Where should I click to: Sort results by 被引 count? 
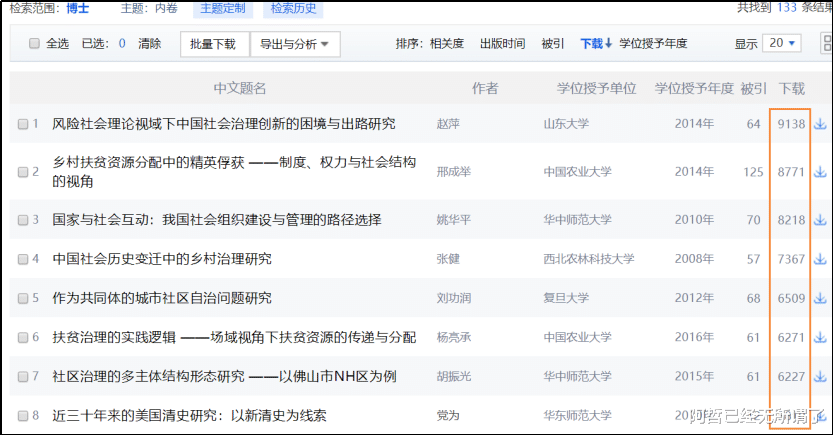click(552, 44)
